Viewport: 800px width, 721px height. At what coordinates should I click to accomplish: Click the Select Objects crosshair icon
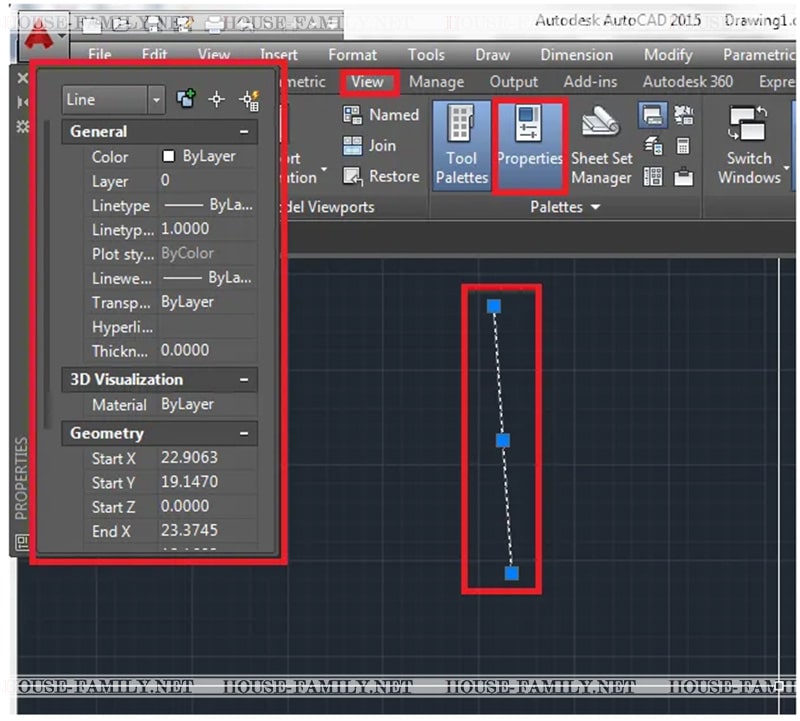point(216,99)
